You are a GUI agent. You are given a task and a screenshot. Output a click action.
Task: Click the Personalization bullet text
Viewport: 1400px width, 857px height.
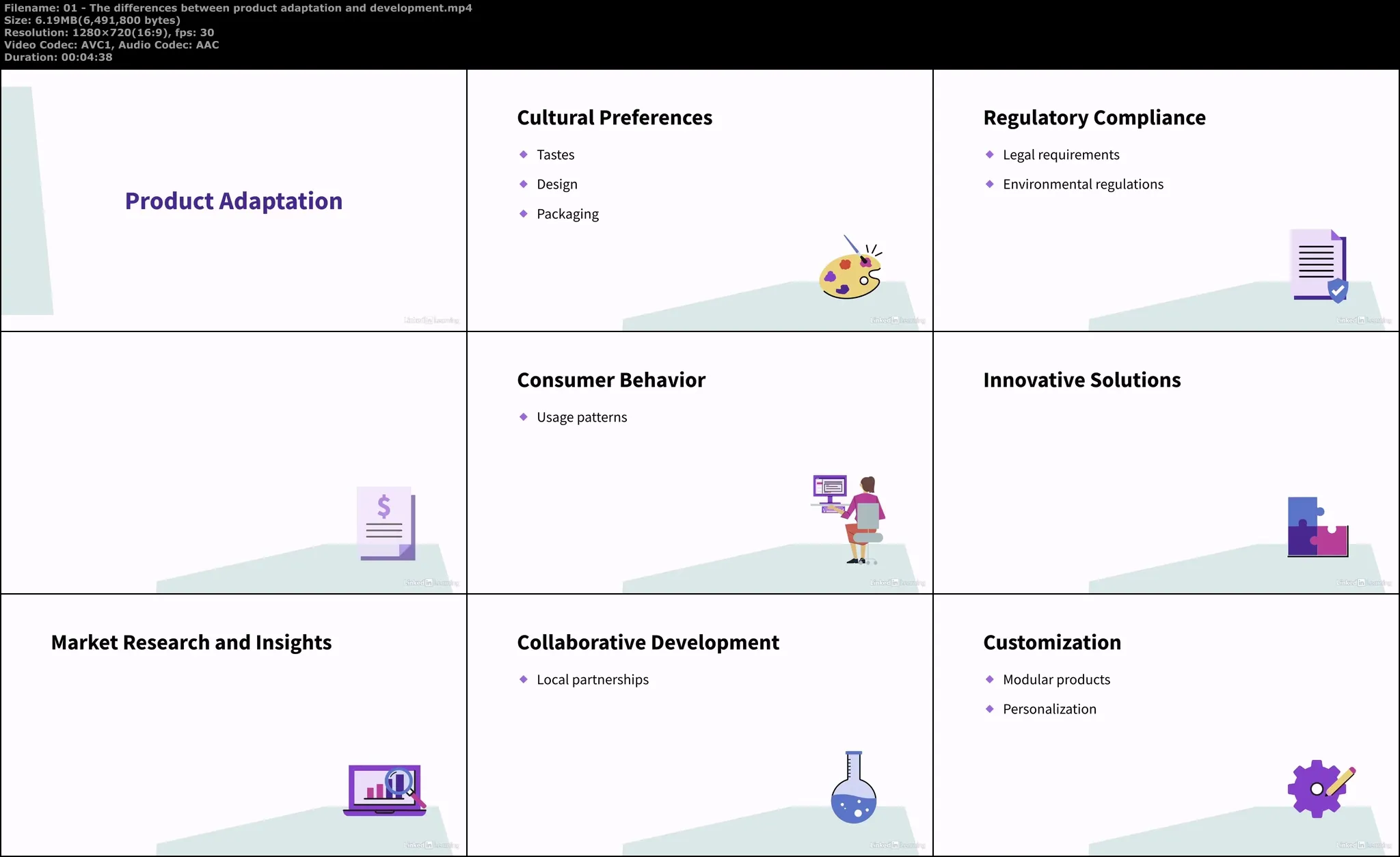click(x=1049, y=709)
